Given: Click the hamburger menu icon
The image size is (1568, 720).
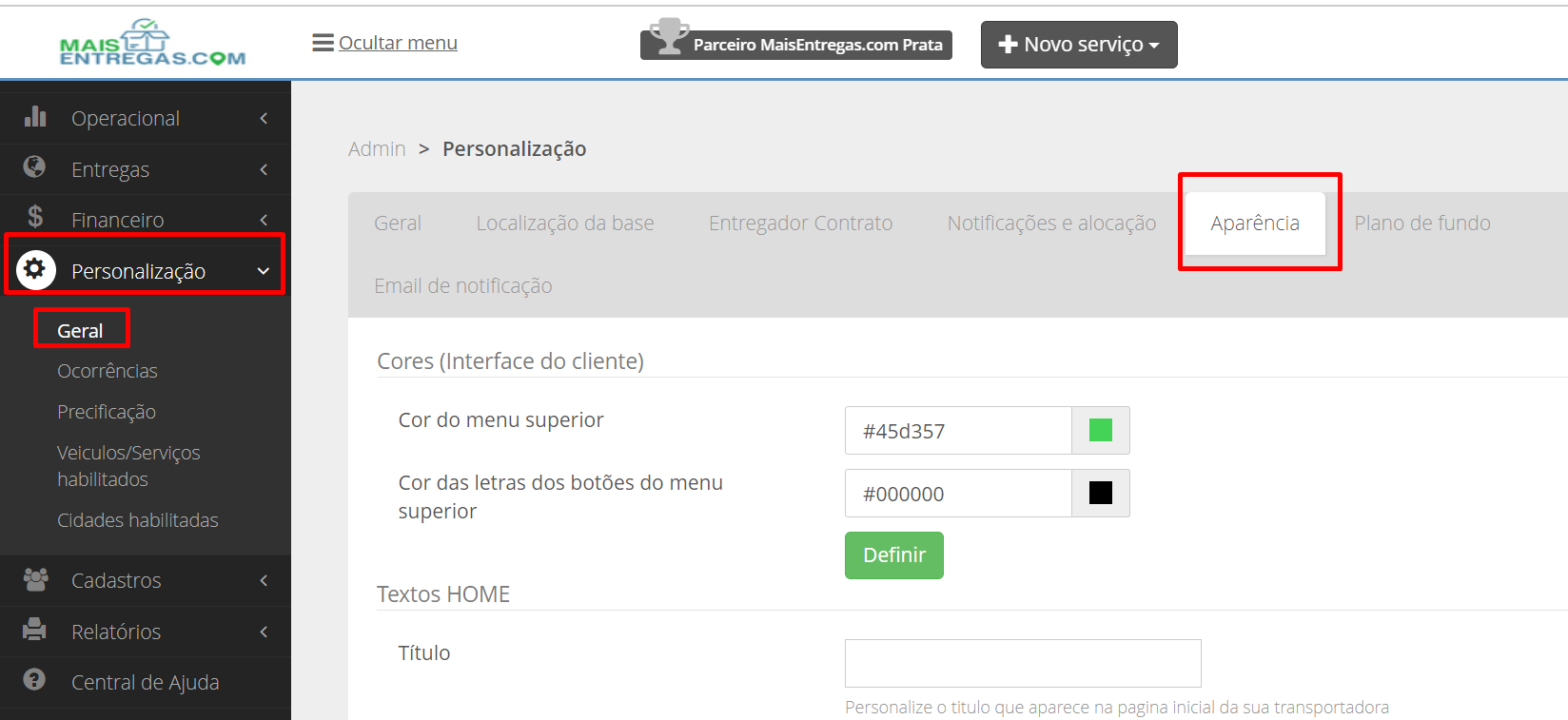Looking at the screenshot, I should point(323,43).
